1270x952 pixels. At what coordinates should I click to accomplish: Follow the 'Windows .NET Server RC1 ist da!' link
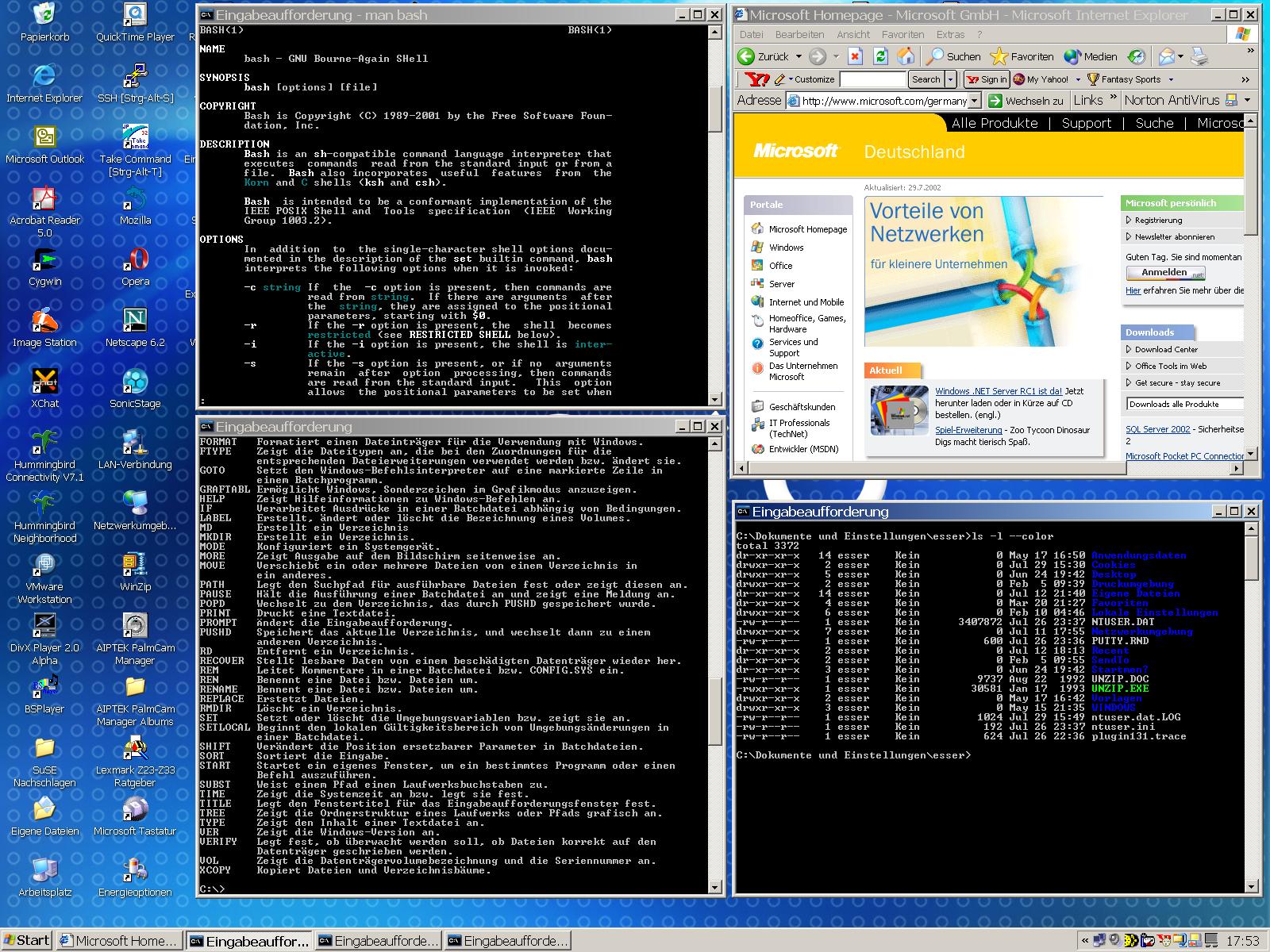(999, 391)
